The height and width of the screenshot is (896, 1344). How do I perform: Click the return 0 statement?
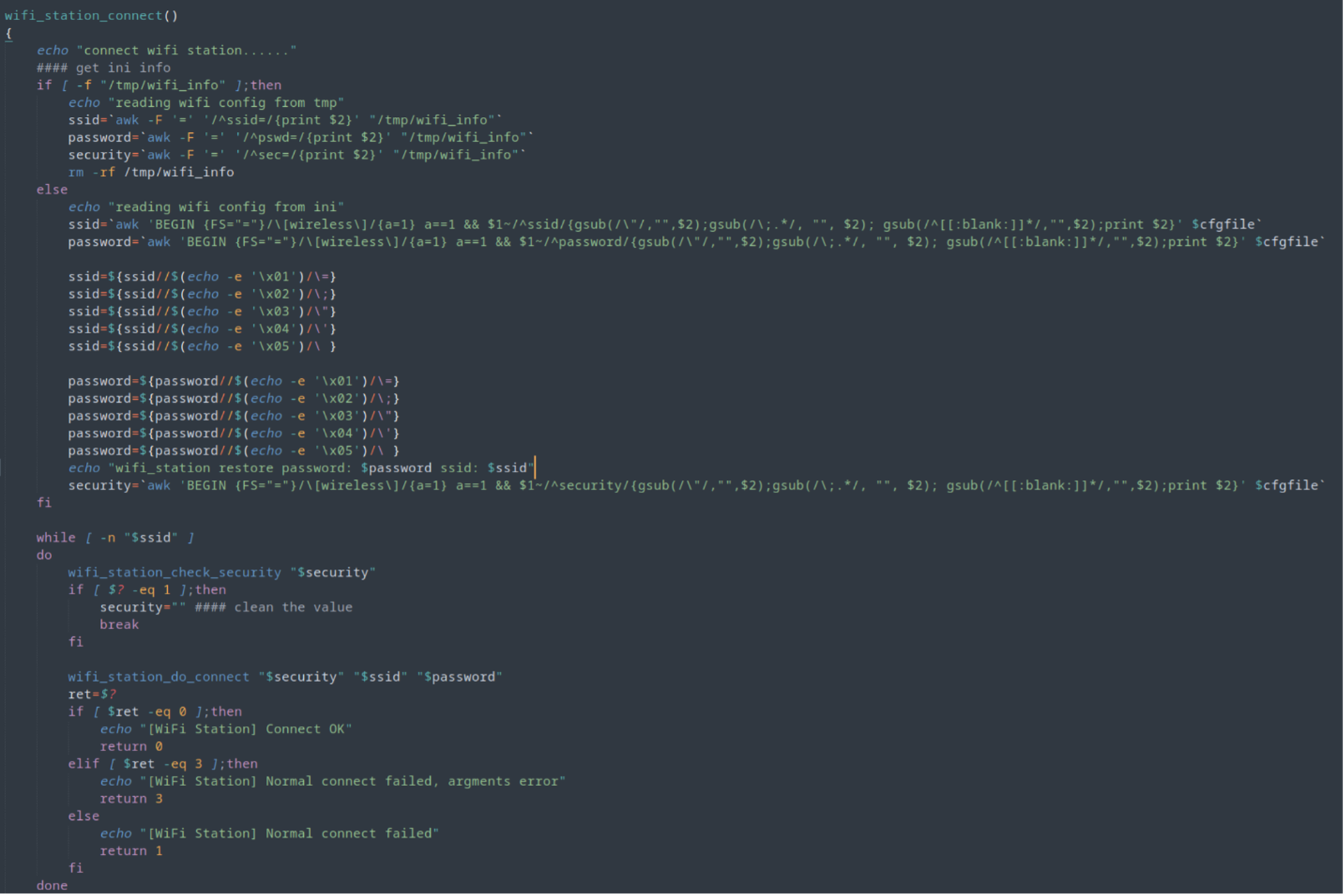(x=131, y=747)
